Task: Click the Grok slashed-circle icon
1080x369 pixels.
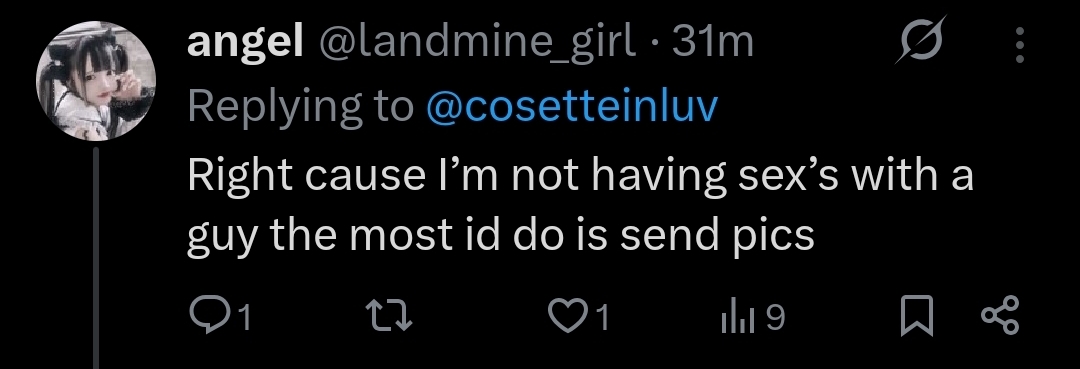Action: click(x=922, y=41)
